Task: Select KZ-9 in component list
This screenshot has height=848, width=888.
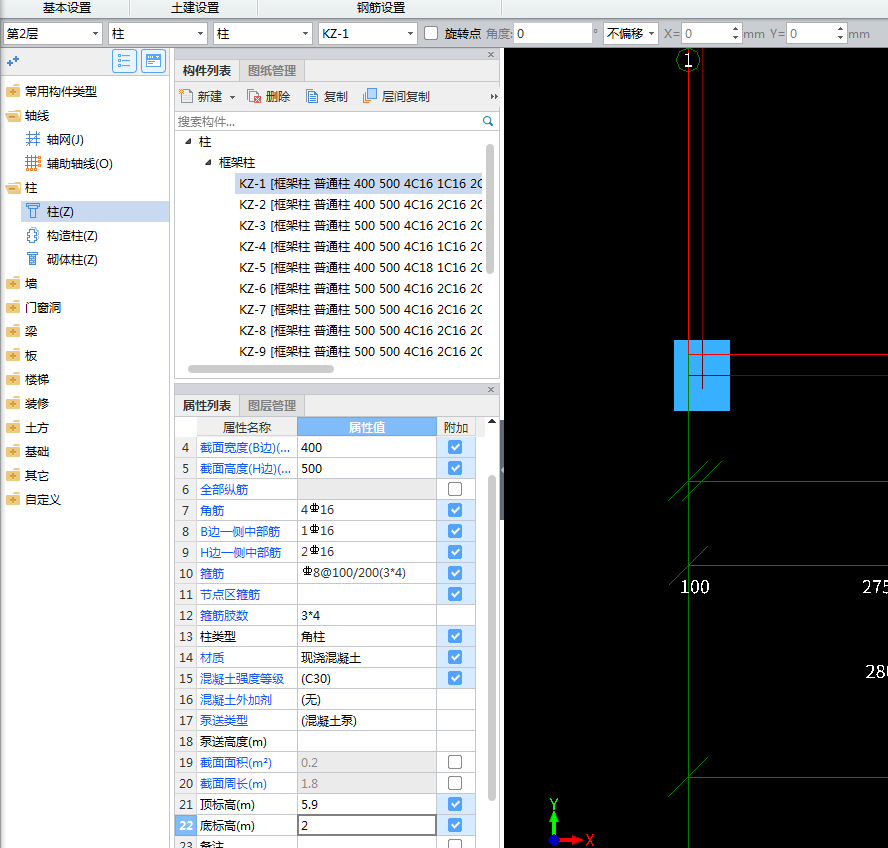Action: click(x=358, y=351)
